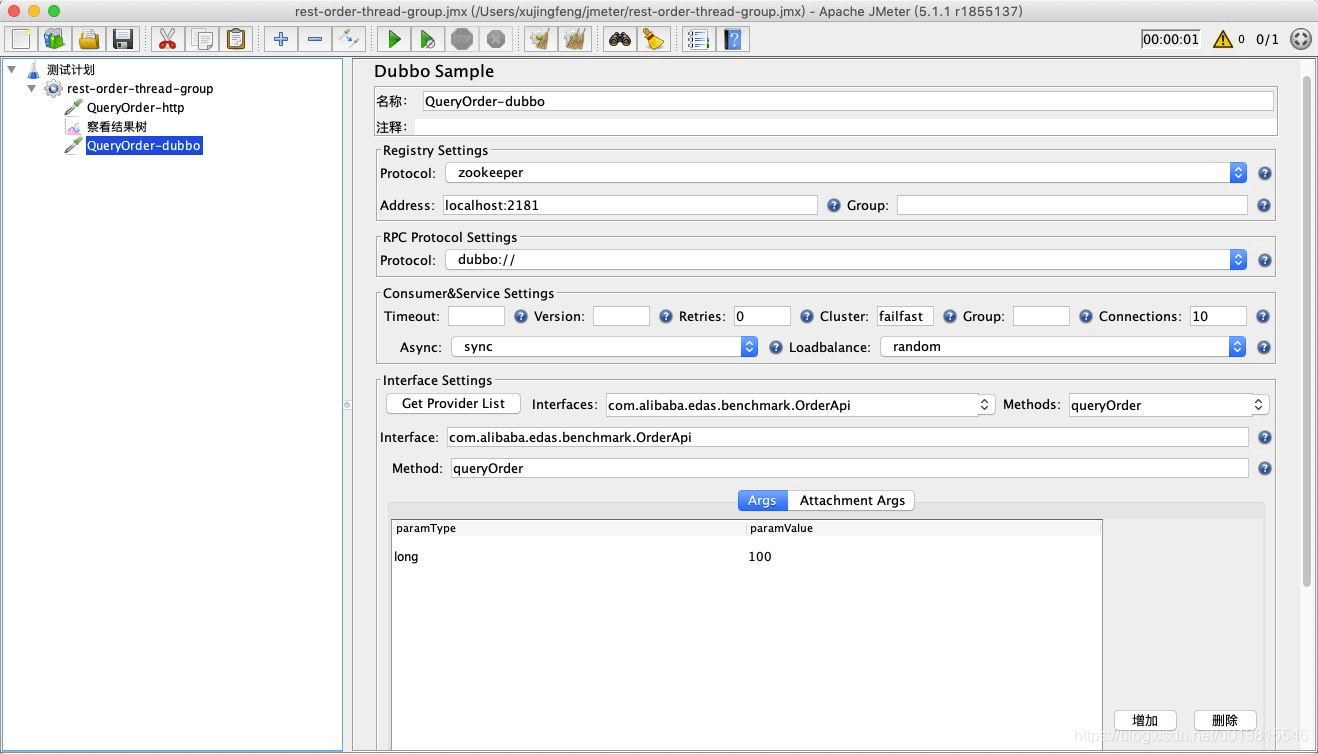Viewport: 1318px width, 754px height.
Task: Collapse the rest-order-thread-group node
Action: pyautogui.click(x=31, y=88)
